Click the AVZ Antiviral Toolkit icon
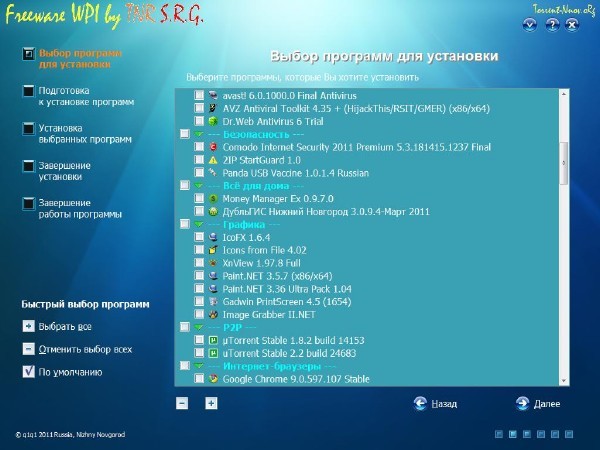Screen dimensions: 600x450 pos(213,108)
